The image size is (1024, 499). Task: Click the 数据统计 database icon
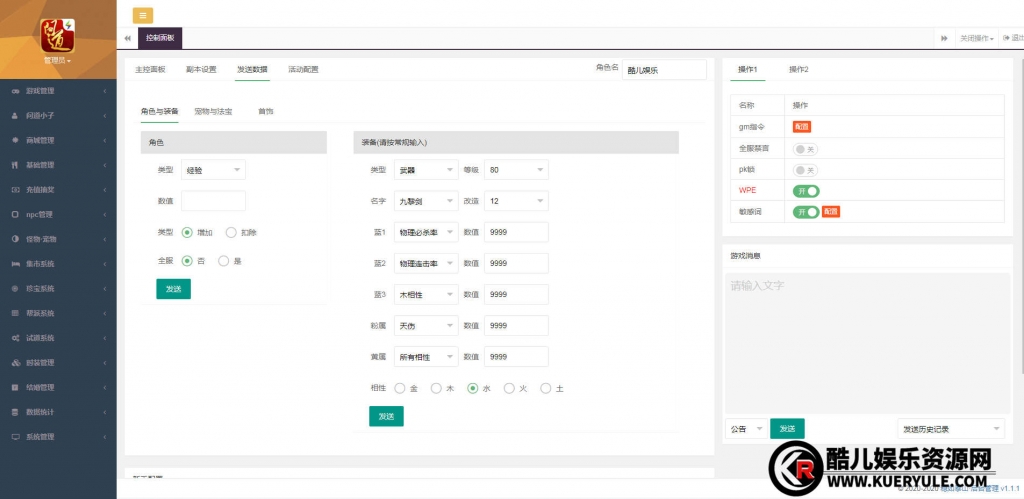tap(14, 412)
